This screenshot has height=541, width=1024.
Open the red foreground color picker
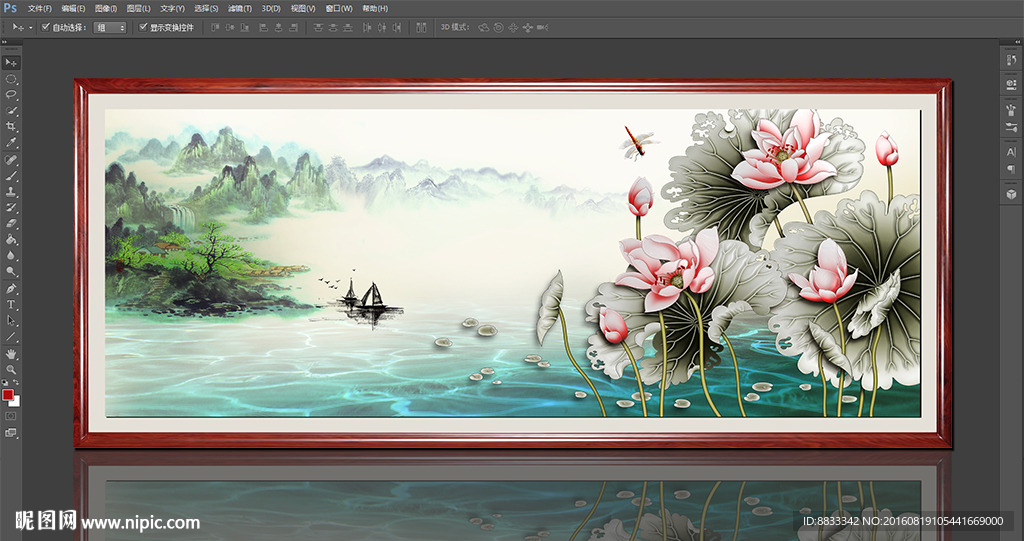pos(7,394)
